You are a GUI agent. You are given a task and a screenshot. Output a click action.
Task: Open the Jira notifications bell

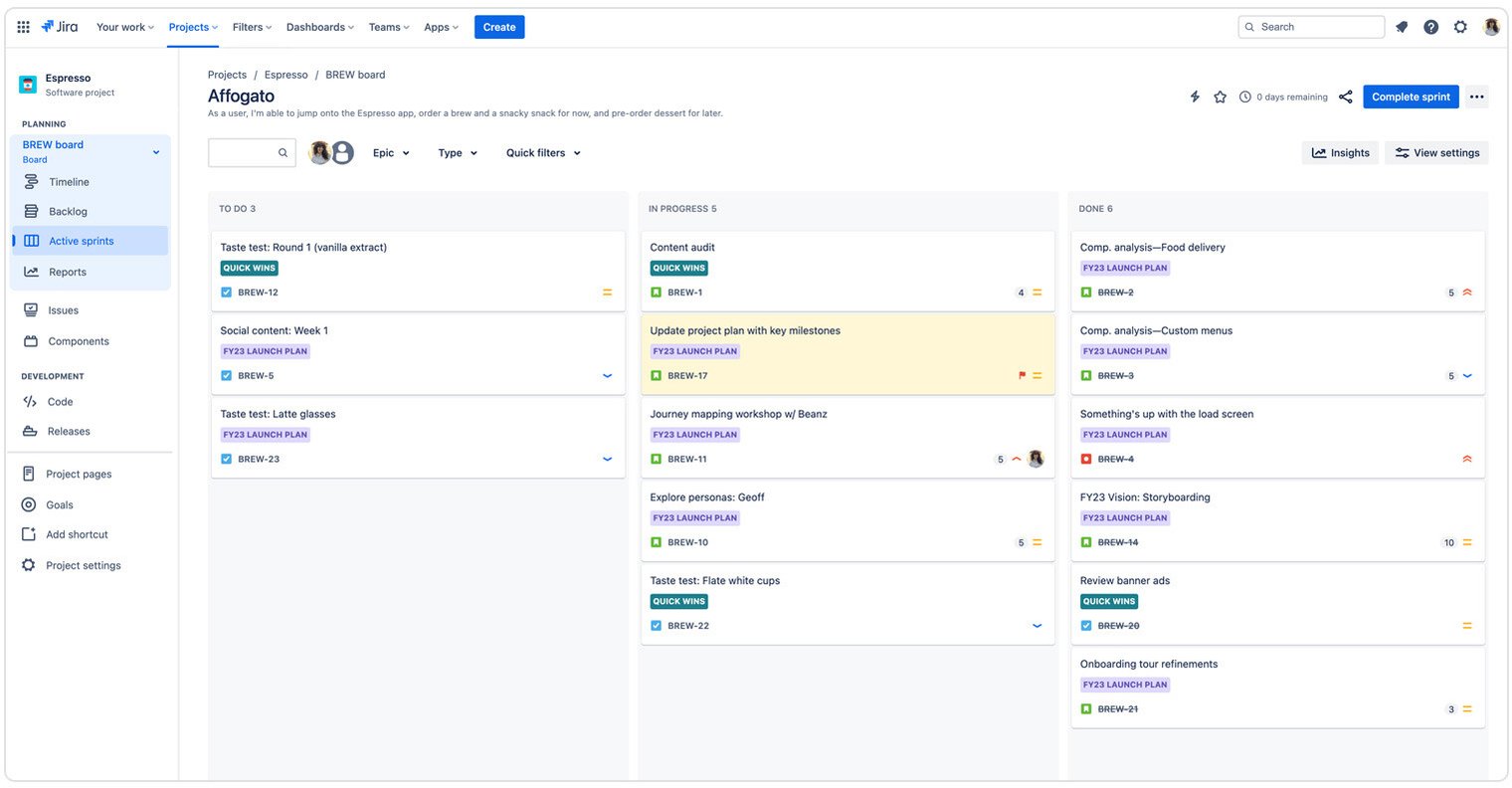coord(1402,27)
